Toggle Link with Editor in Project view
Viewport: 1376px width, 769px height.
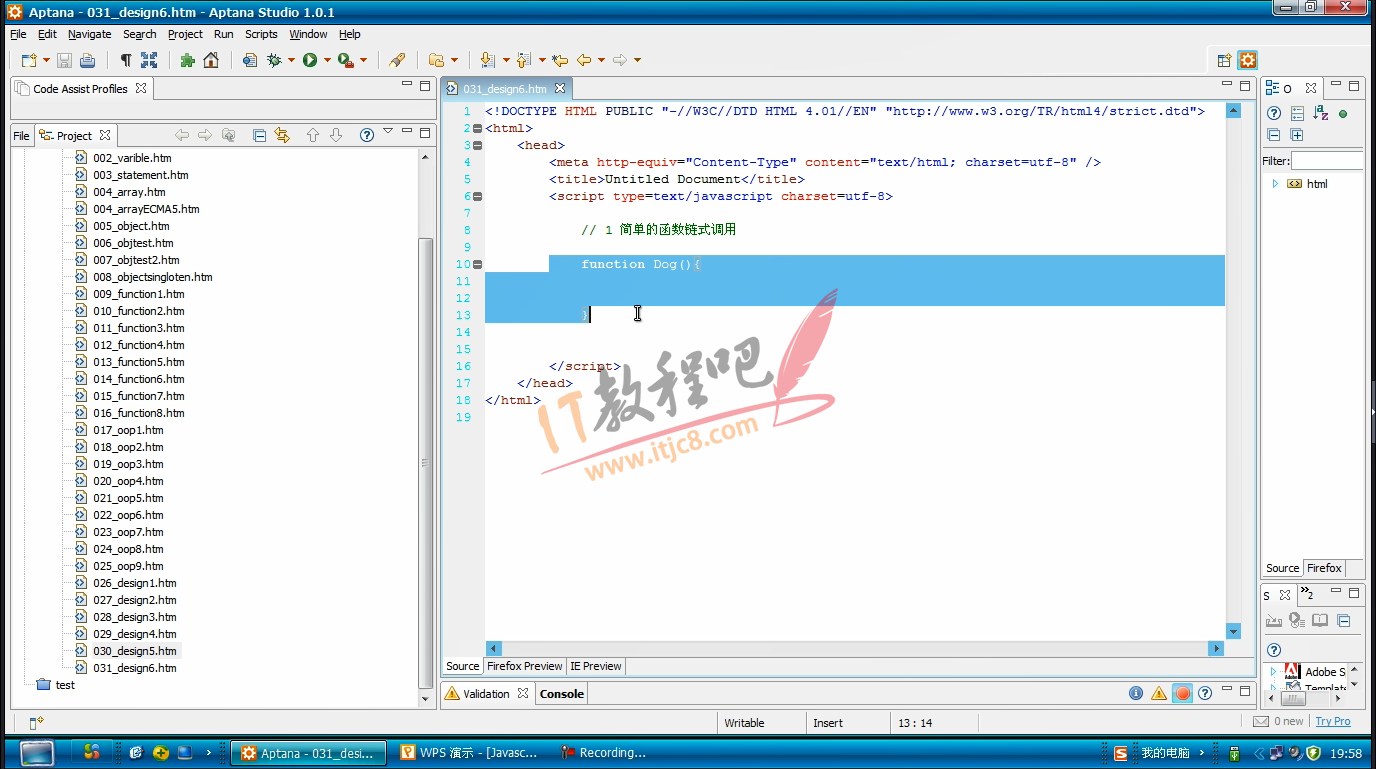click(282, 135)
